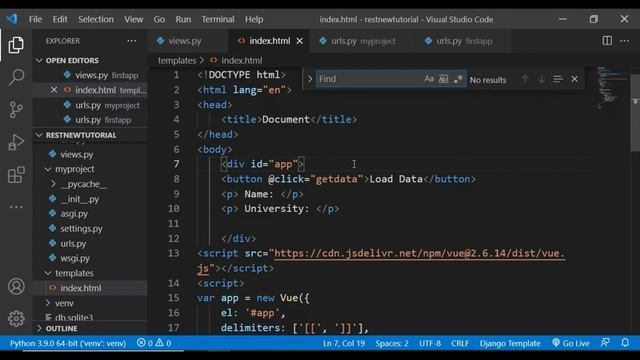Expand the __pycache__ folder
Screen dimensions: 640x360
[x=84, y=184]
